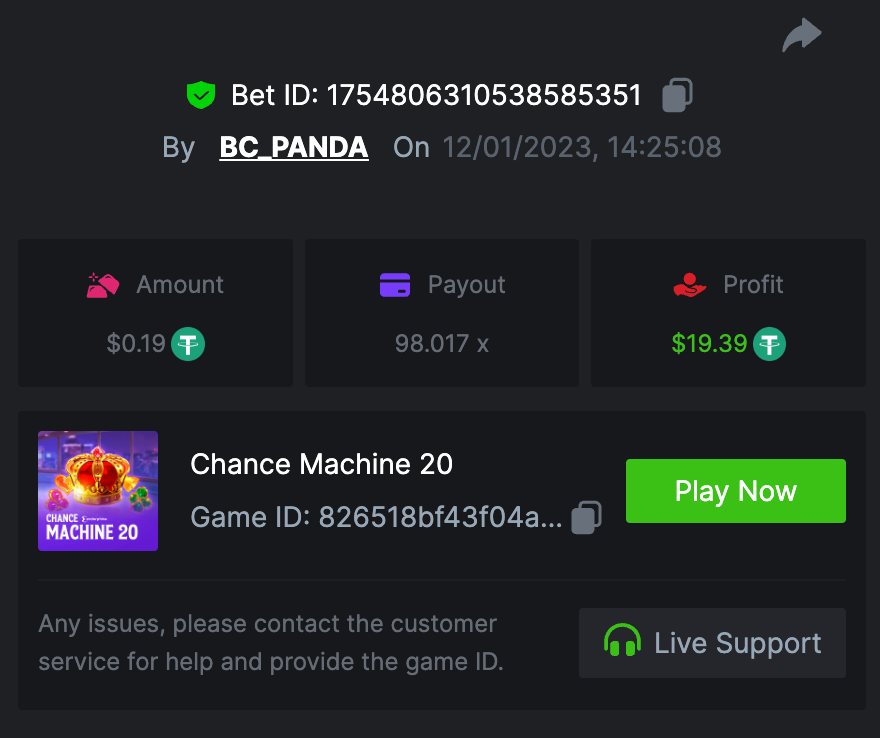
Task: Click the 98.017 x payout value
Action: 441,344
